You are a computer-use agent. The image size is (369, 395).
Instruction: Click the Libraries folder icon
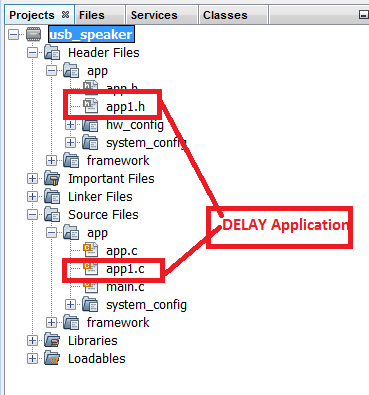tap(52, 341)
